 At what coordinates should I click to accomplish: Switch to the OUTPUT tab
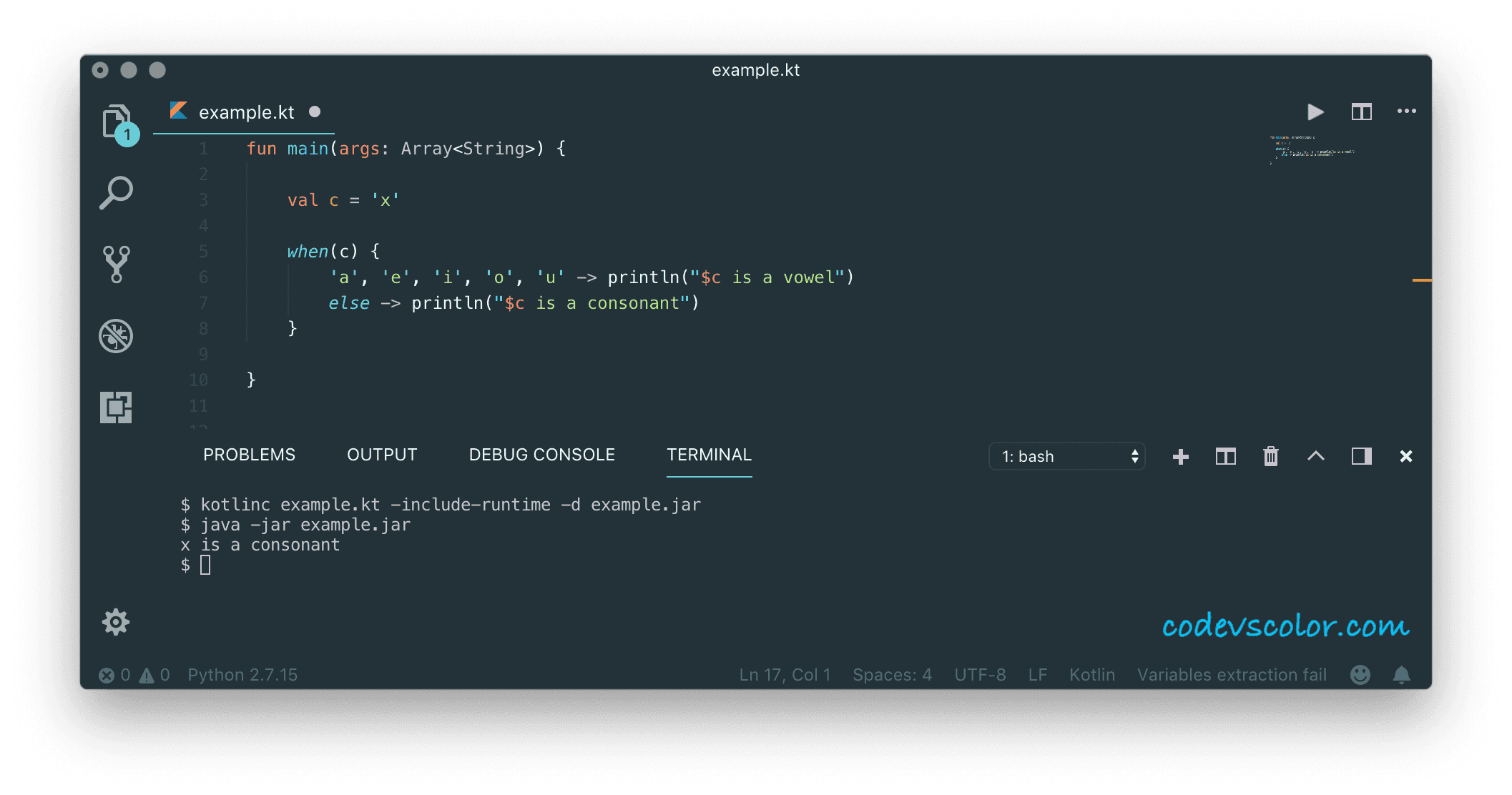pyautogui.click(x=382, y=455)
